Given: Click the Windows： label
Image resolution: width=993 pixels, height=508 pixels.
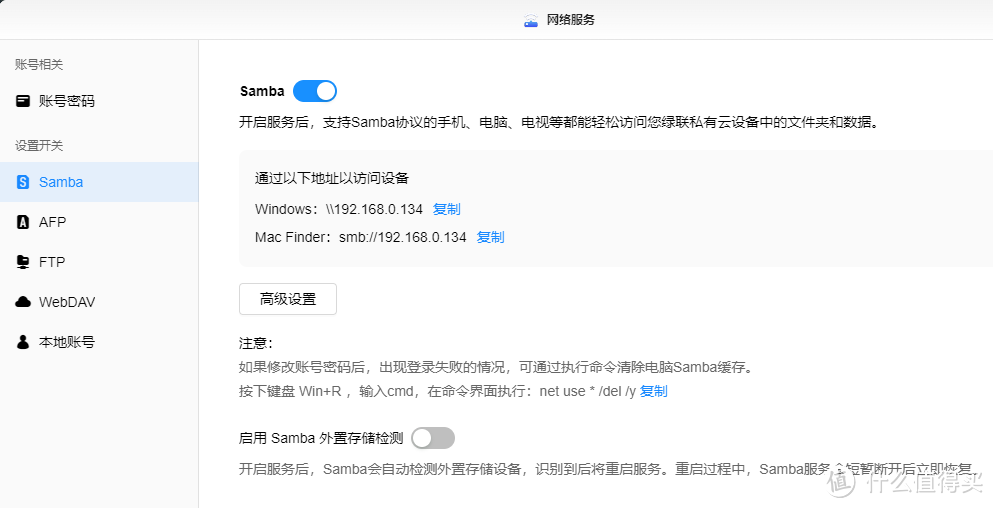Looking at the screenshot, I should 289,209.
